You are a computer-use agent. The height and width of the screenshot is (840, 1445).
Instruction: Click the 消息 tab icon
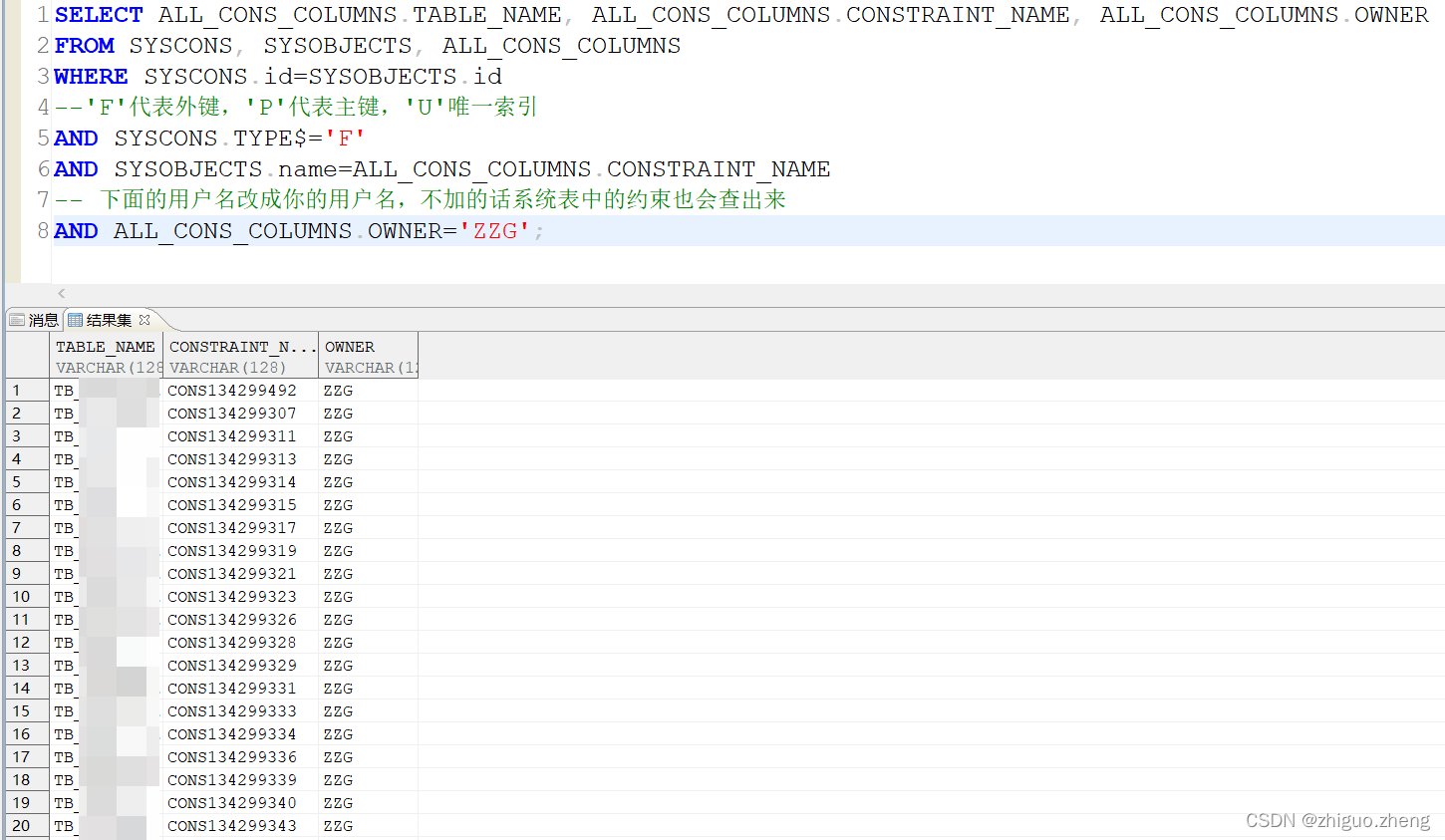point(17,320)
